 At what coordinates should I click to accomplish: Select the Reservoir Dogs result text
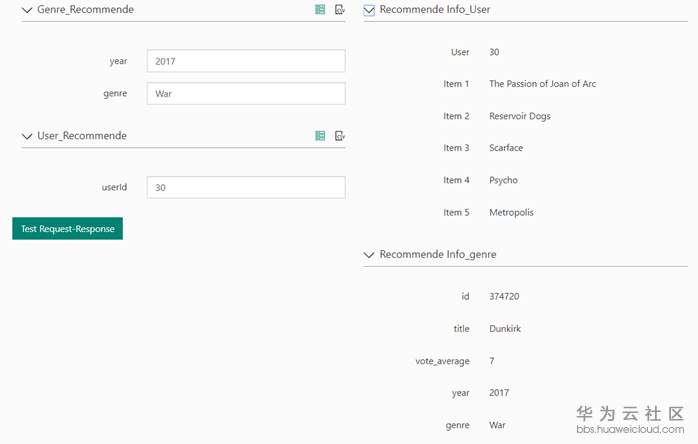520,116
